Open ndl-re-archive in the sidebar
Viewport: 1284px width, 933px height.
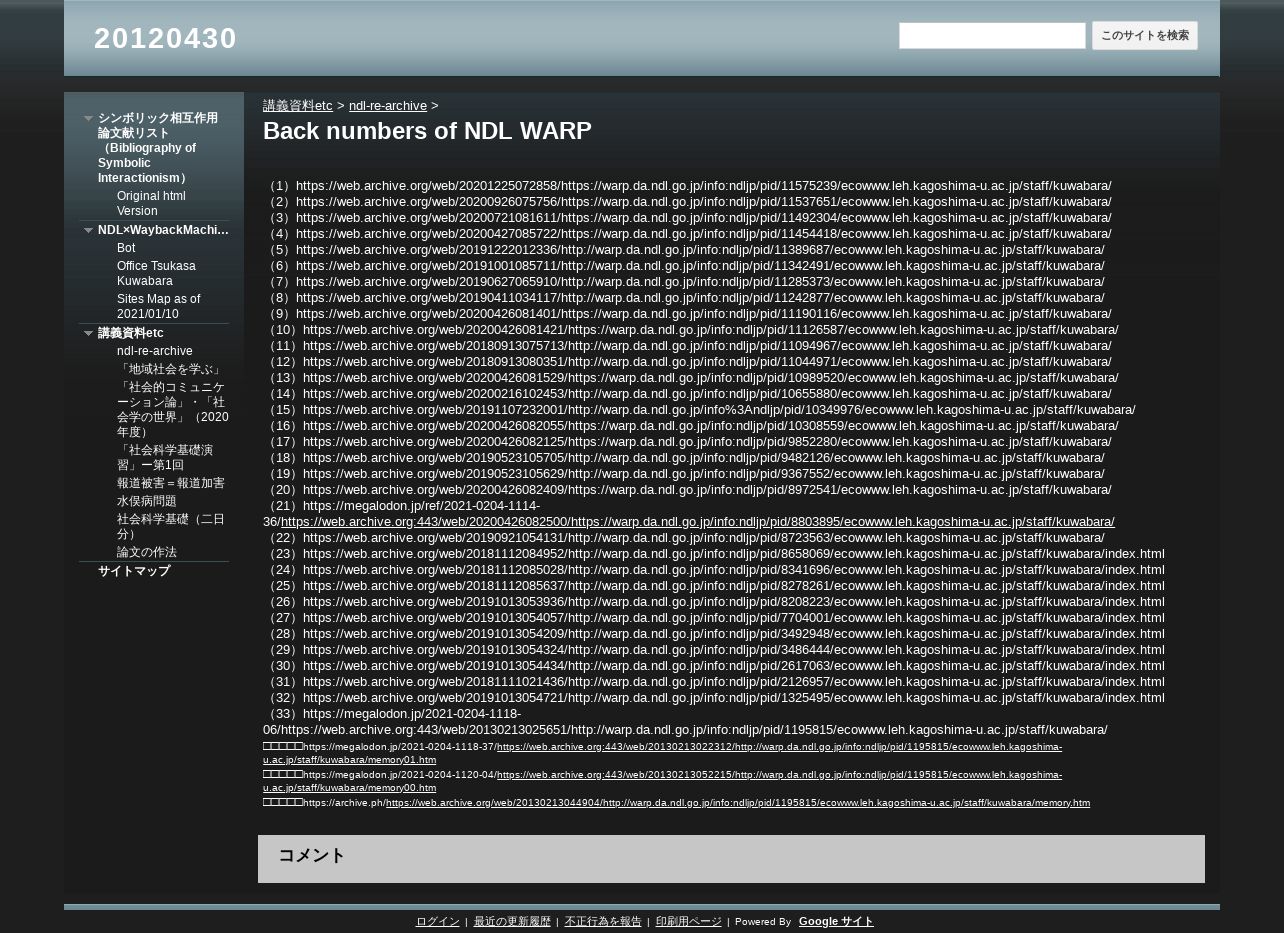click(x=155, y=351)
